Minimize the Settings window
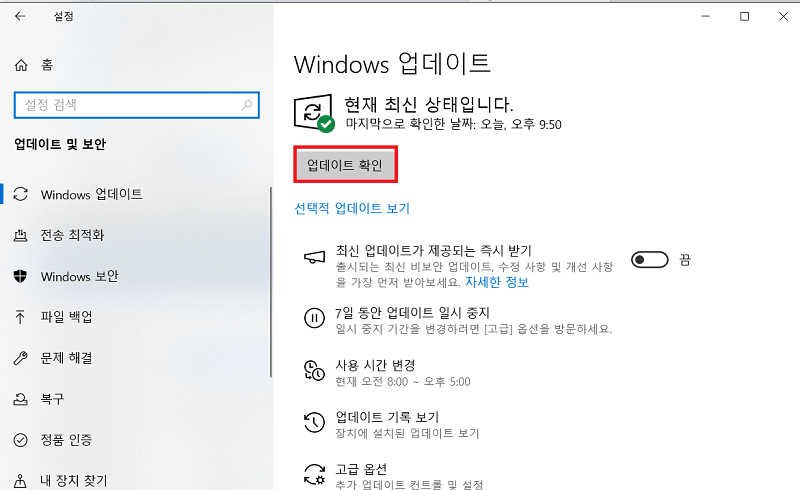The height and width of the screenshot is (490, 800). click(x=706, y=16)
